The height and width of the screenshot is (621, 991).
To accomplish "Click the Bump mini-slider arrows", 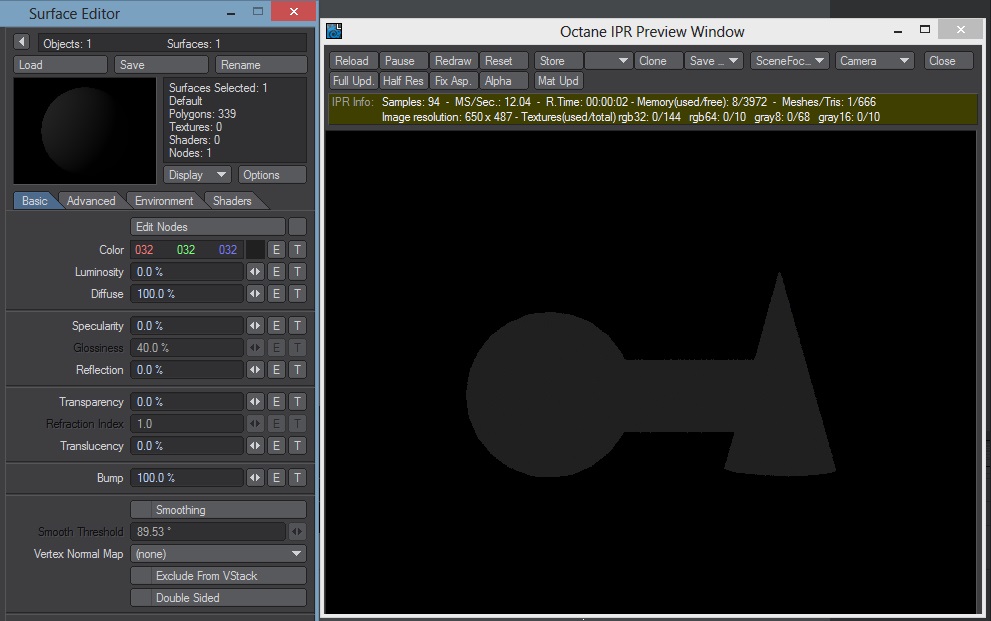I will click(x=255, y=478).
